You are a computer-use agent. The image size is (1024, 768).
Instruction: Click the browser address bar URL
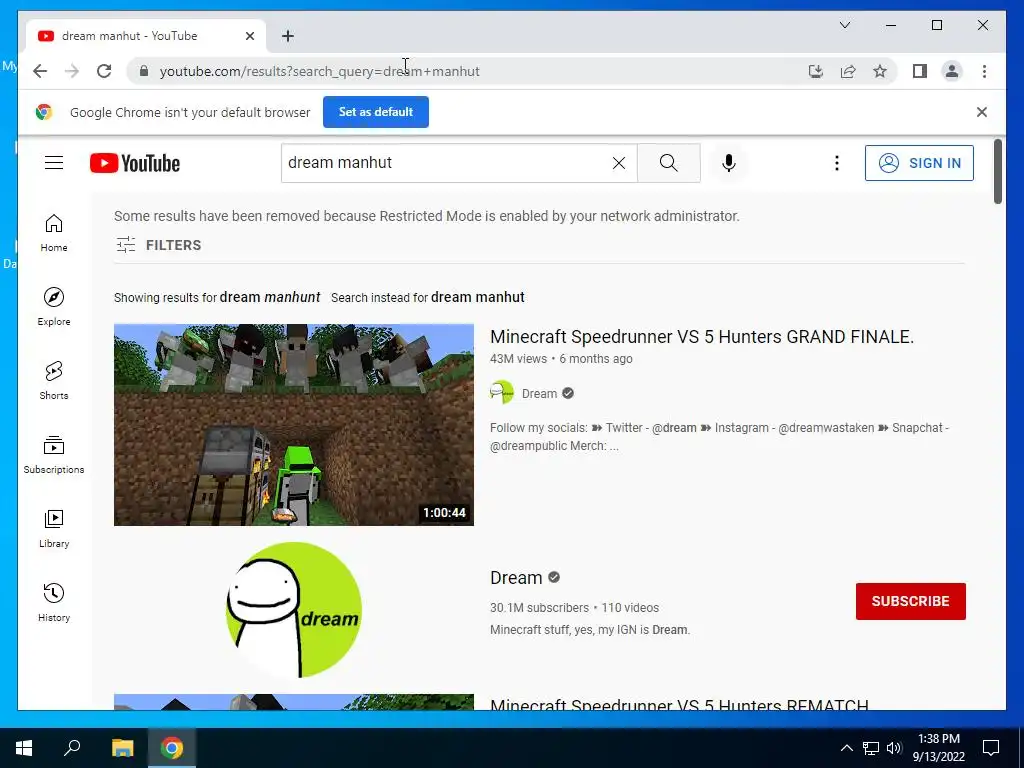coord(320,71)
